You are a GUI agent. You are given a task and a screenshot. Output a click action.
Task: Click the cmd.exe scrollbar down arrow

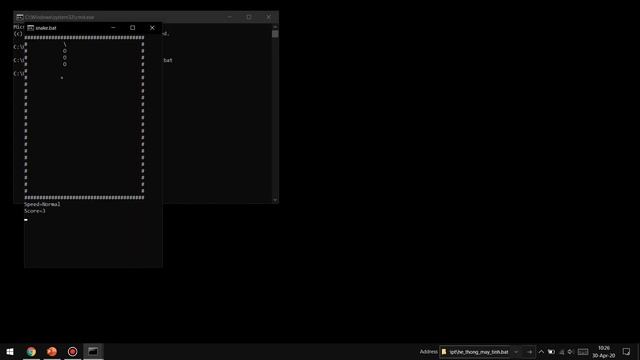tap(275, 200)
